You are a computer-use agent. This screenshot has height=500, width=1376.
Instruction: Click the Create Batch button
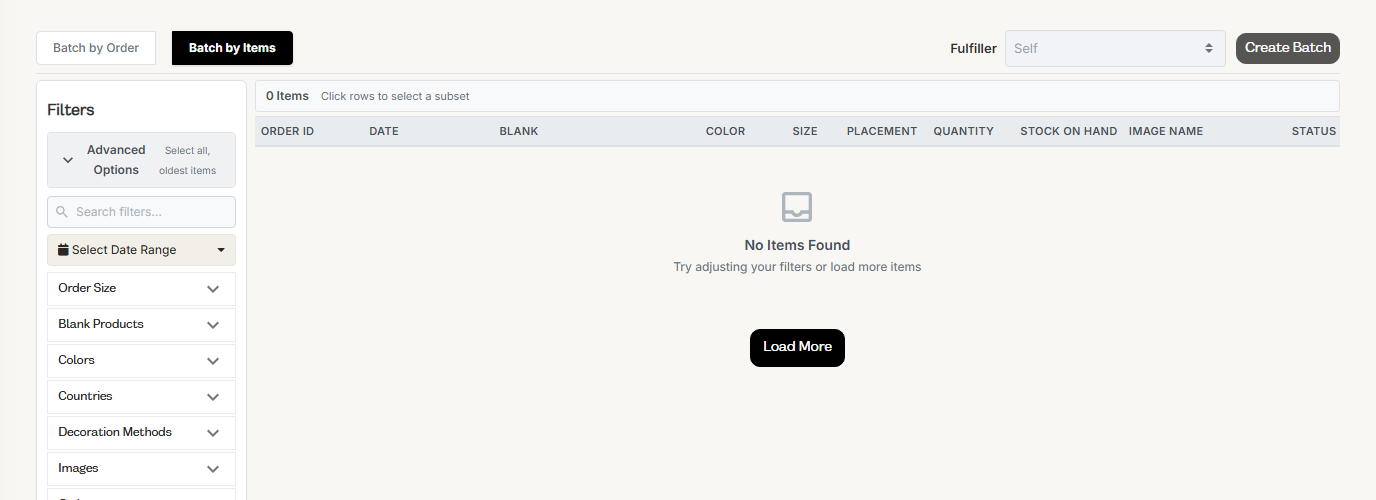1288,48
